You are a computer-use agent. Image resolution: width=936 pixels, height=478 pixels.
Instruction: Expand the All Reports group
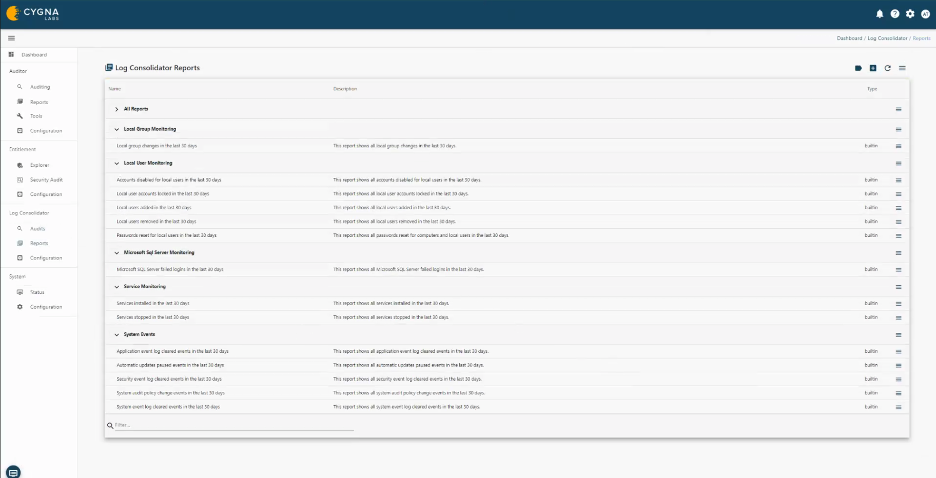pyautogui.click(x=116, y=109)
